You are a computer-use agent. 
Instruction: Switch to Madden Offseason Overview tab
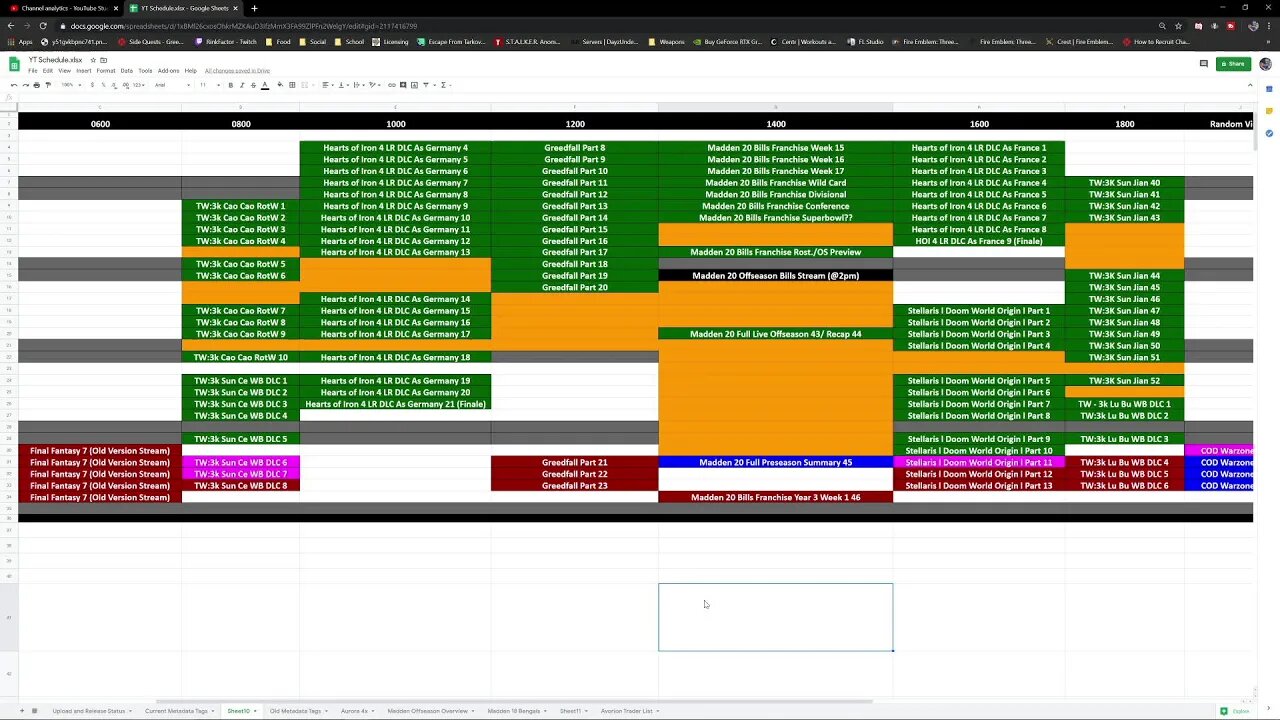(427, 711)
